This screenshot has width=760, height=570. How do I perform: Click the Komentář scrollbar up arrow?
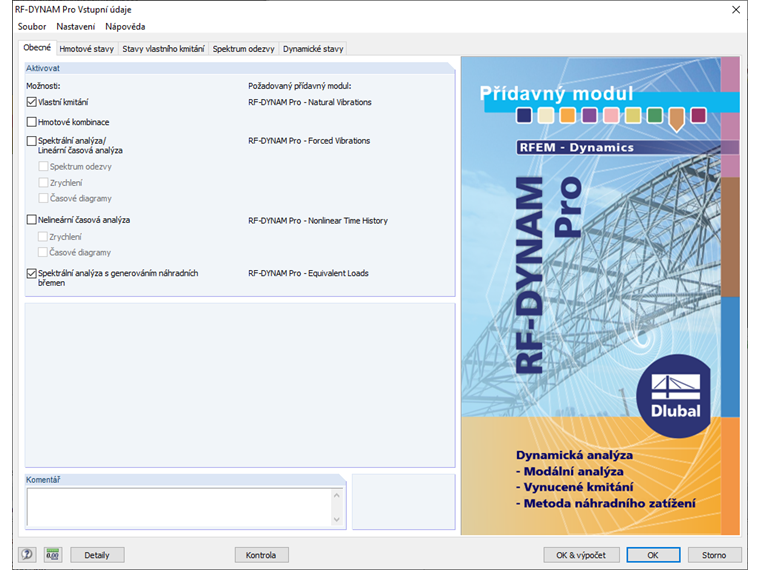(x=337, y=495)
